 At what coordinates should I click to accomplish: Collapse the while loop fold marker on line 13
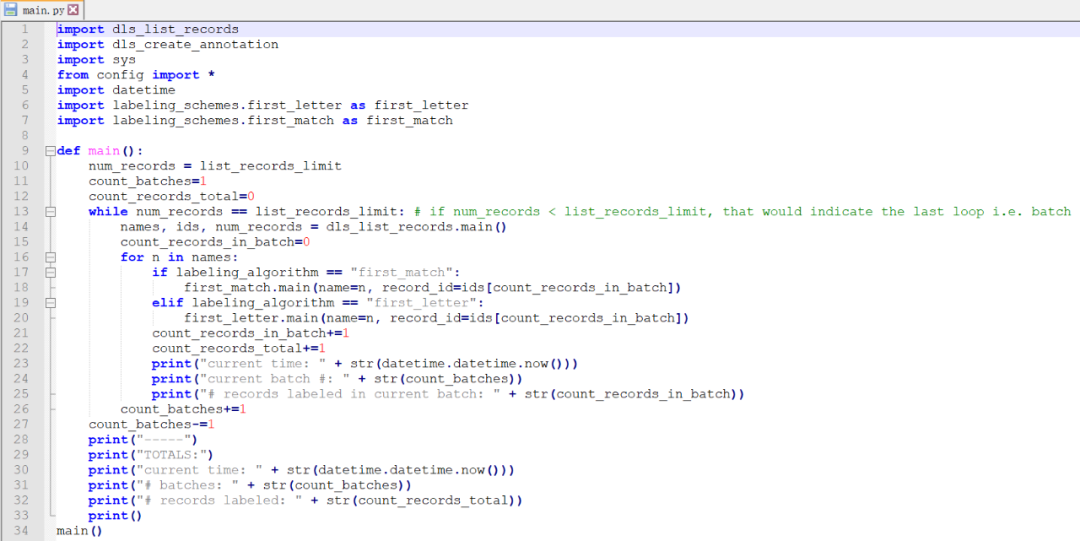[x=50, y=212]
